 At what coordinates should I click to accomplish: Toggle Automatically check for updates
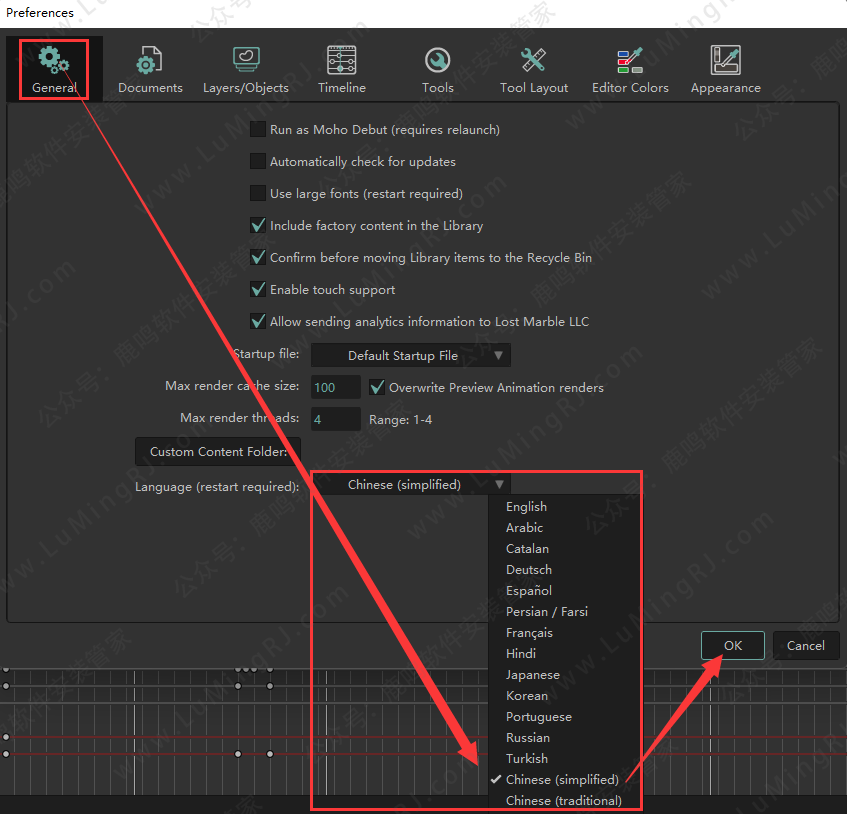258,162
